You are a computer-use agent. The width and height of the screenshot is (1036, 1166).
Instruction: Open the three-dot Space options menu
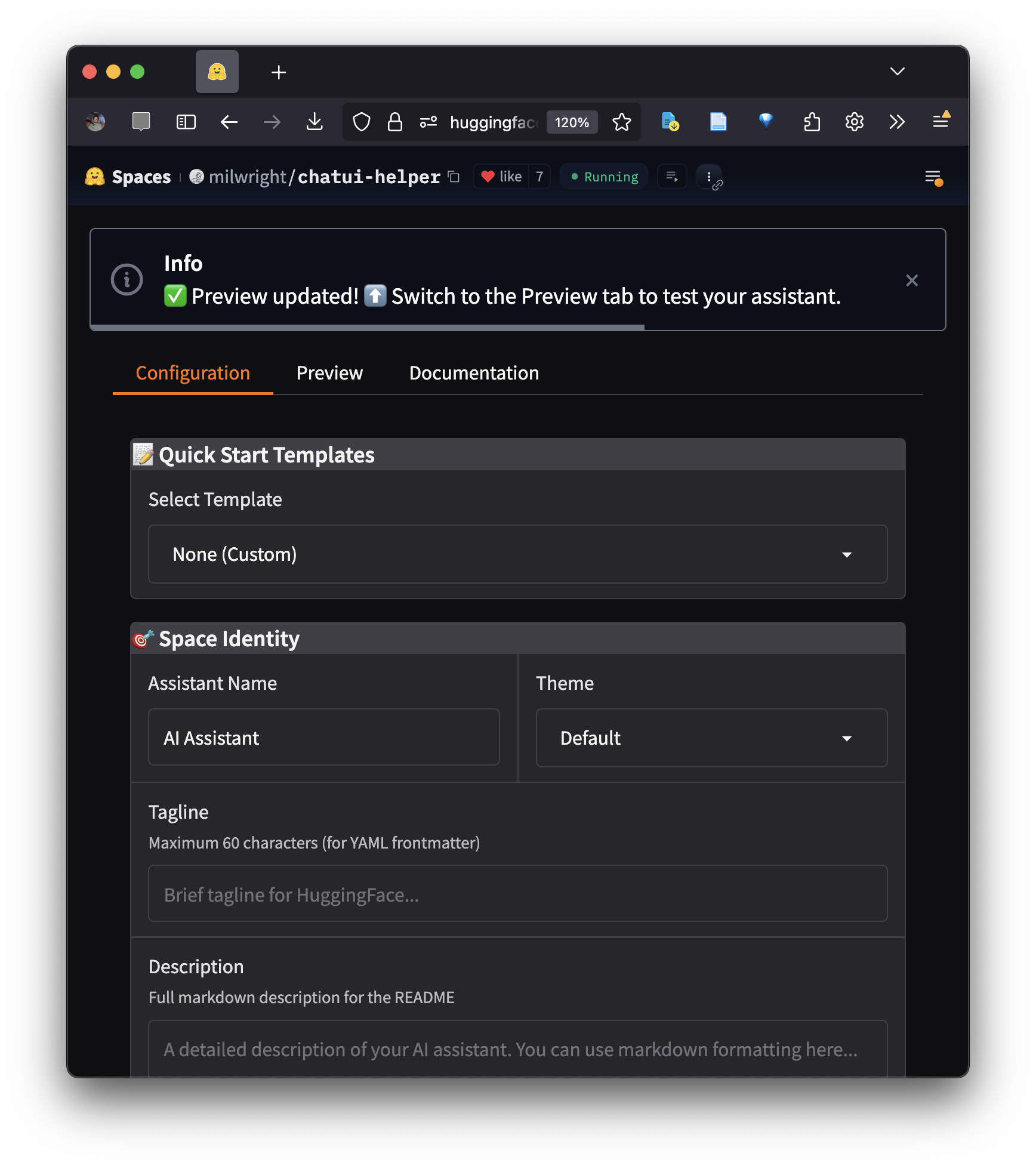pos(709,177)
